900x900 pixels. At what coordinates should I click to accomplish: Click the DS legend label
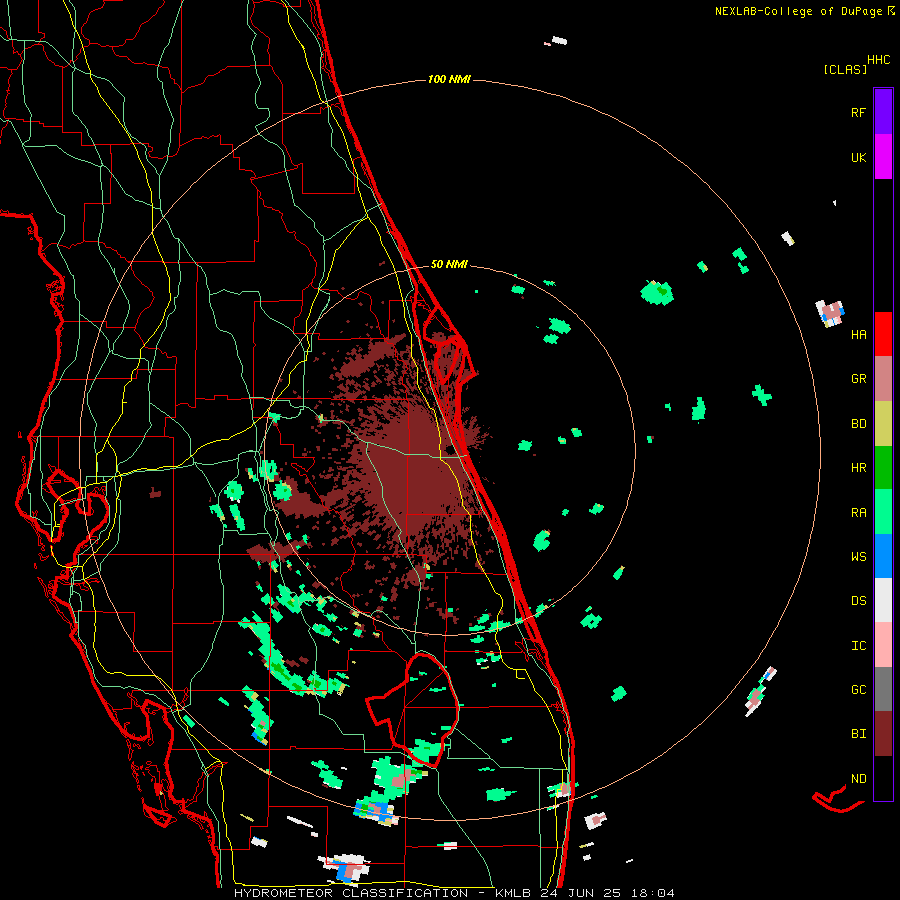[858, 601]
